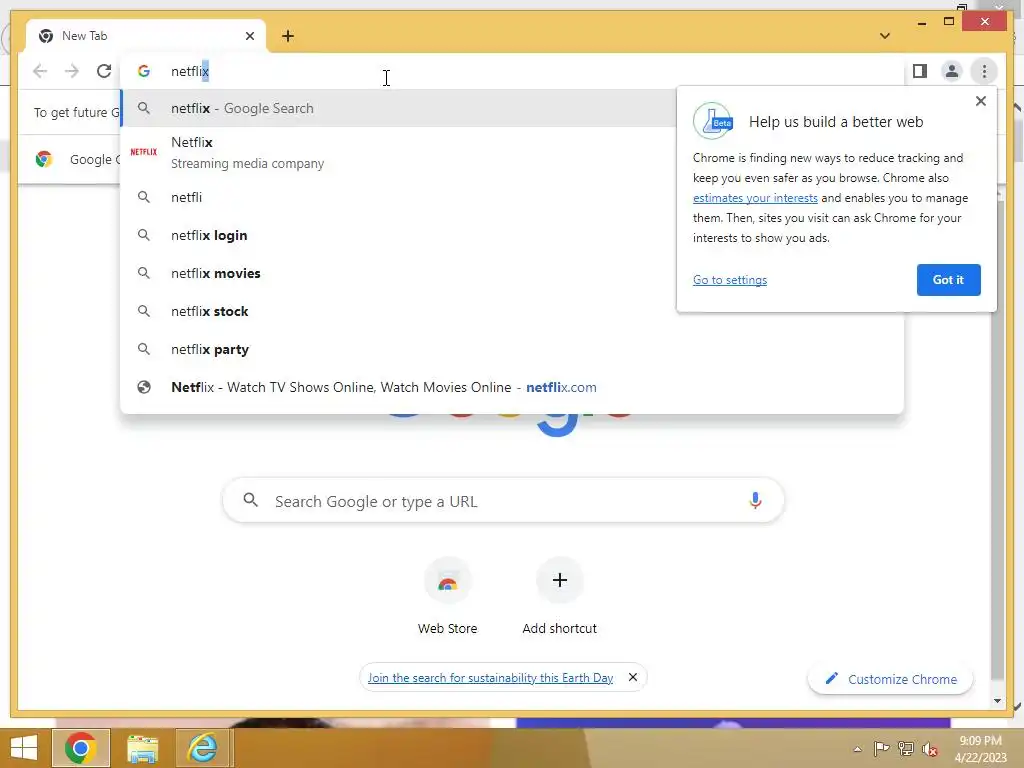
Task: Open the Earth Day sustainability link
Action: [x=490, y=678]
